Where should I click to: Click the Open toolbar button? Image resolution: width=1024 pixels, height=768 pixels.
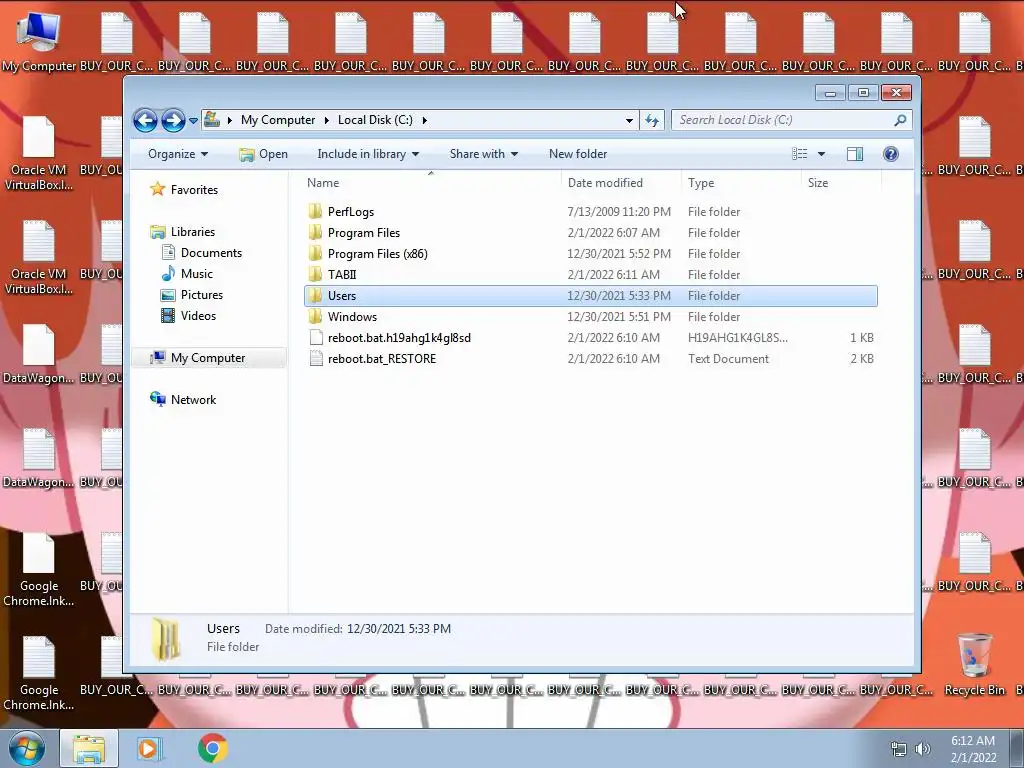pos(264,154)
